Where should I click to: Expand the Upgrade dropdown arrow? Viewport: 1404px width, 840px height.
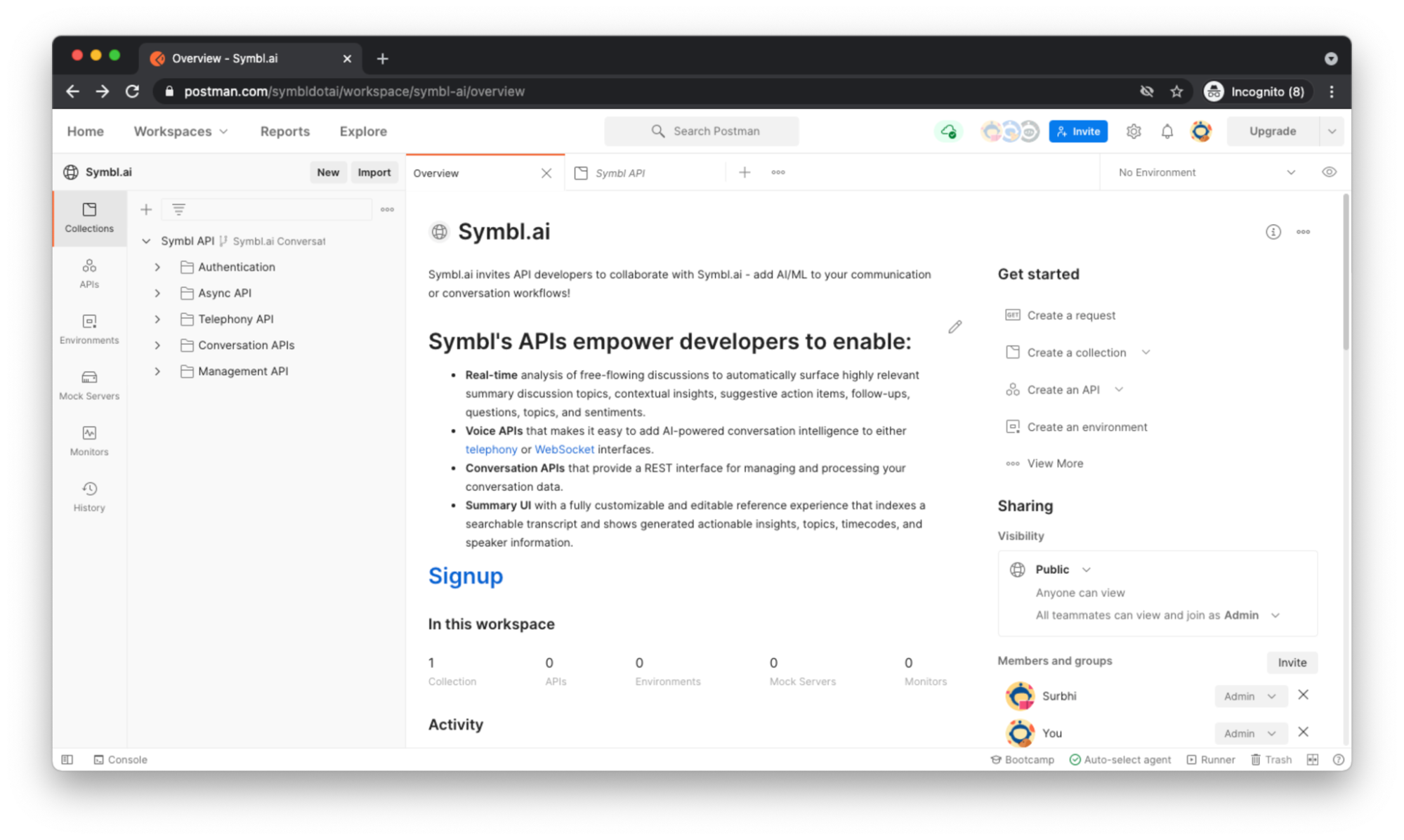(1331, 131)
